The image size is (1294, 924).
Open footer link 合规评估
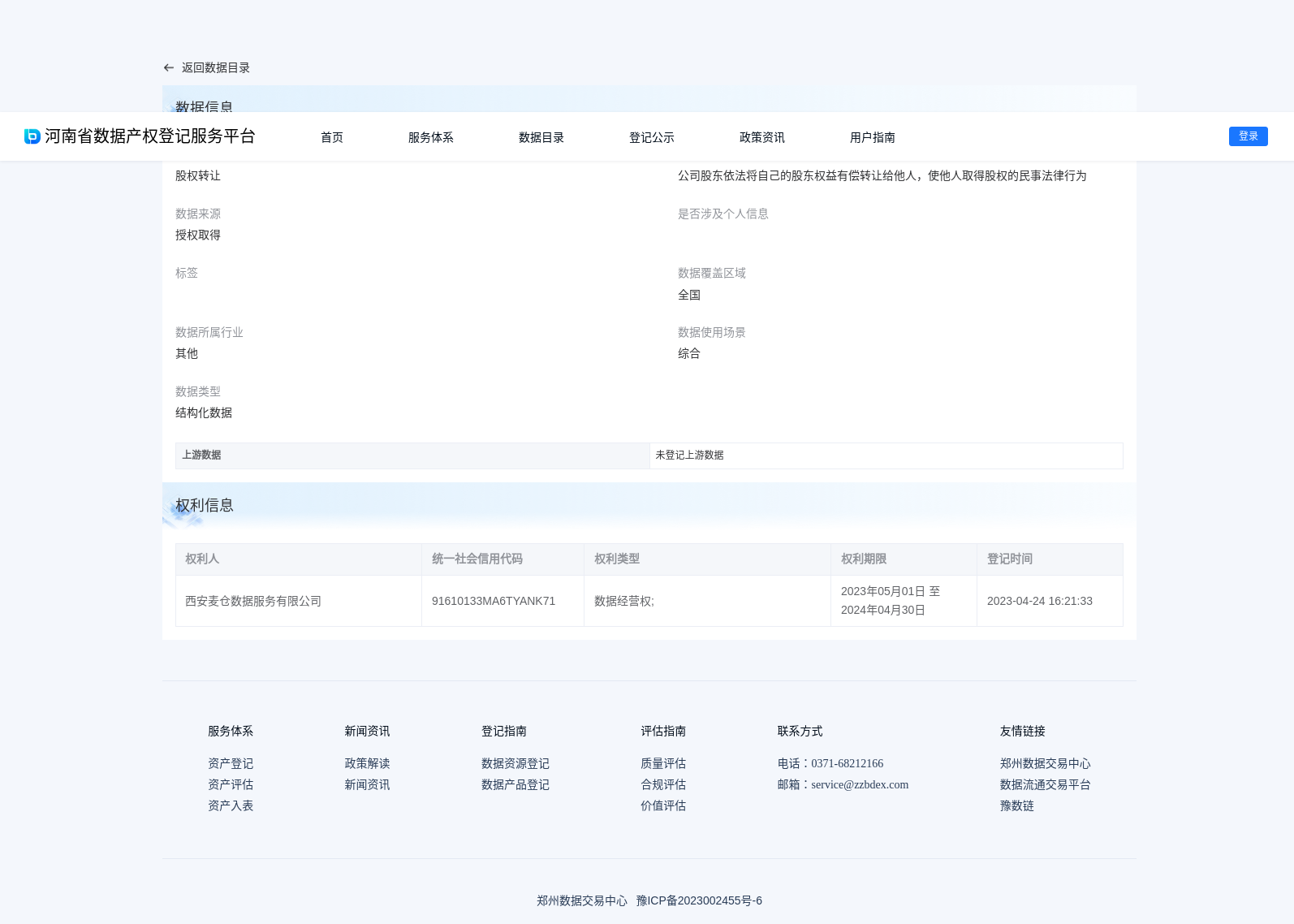click(663, 784)
